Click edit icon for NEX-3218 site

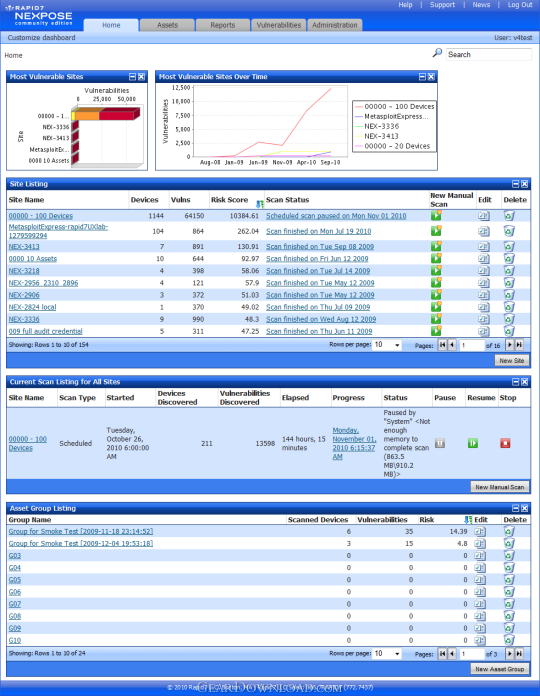[483, 270]
